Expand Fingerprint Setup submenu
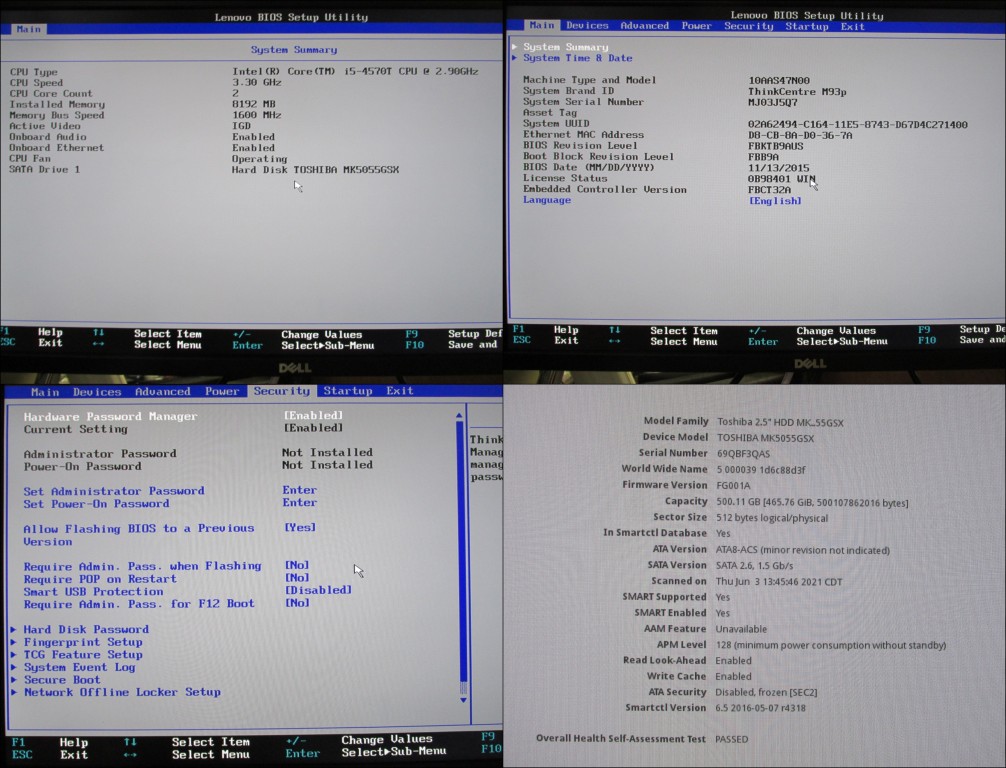 click(x=83, y=642)
